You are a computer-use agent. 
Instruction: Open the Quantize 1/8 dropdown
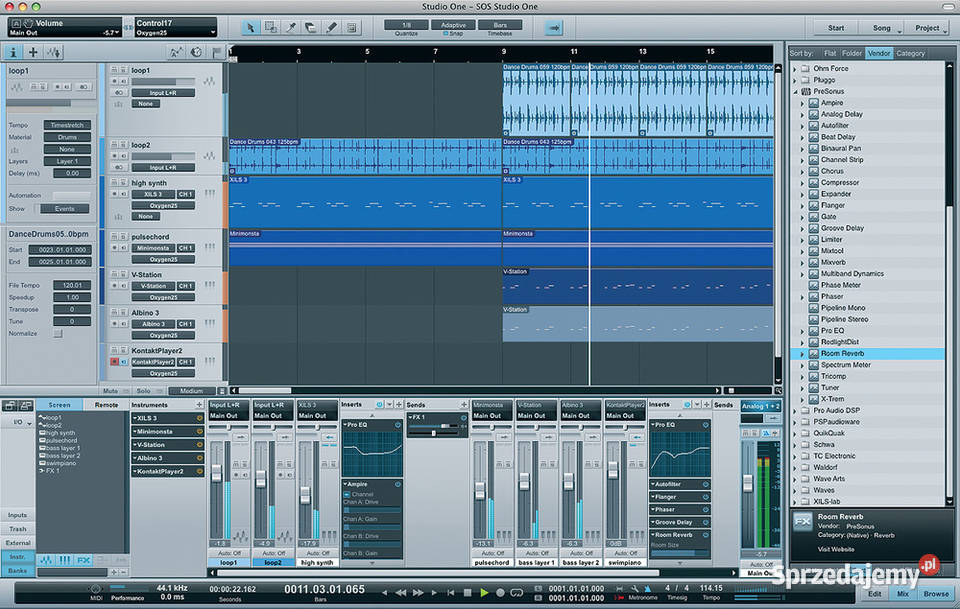[x=404, y=26]
